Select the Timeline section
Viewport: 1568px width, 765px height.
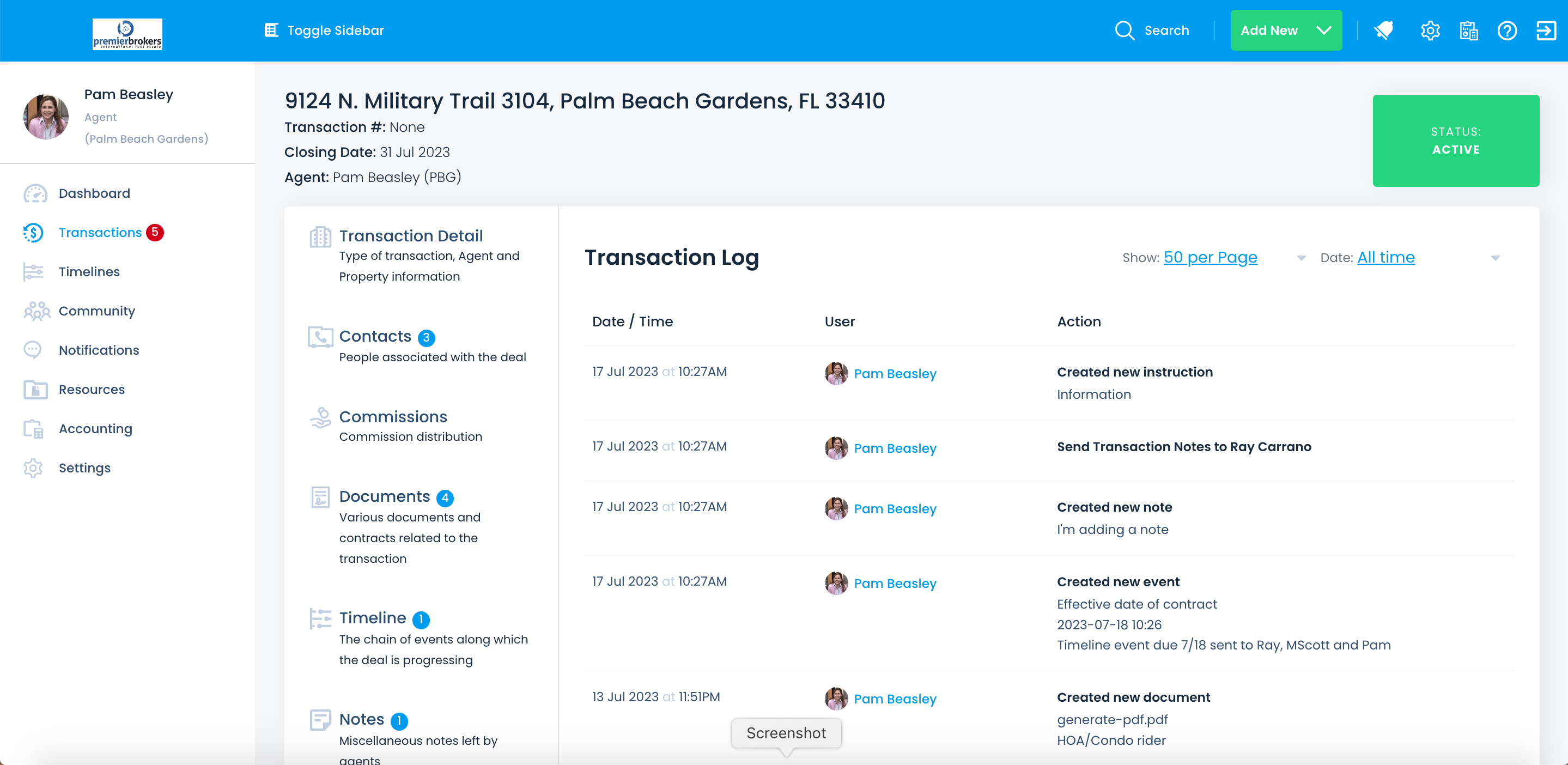pos(372,618)
